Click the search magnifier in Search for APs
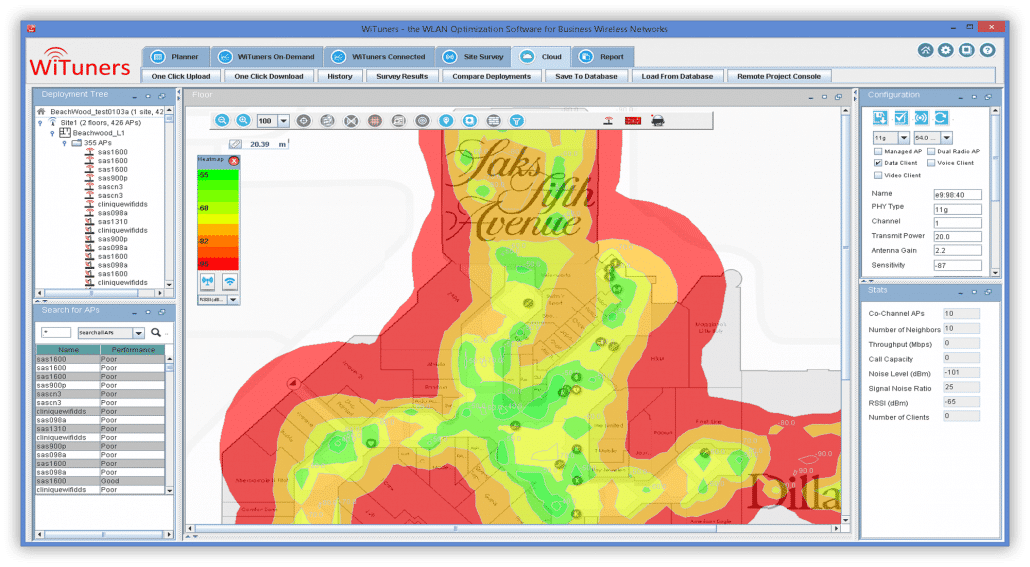Screen dimensions: 1030x567 [x=156, y=332]
